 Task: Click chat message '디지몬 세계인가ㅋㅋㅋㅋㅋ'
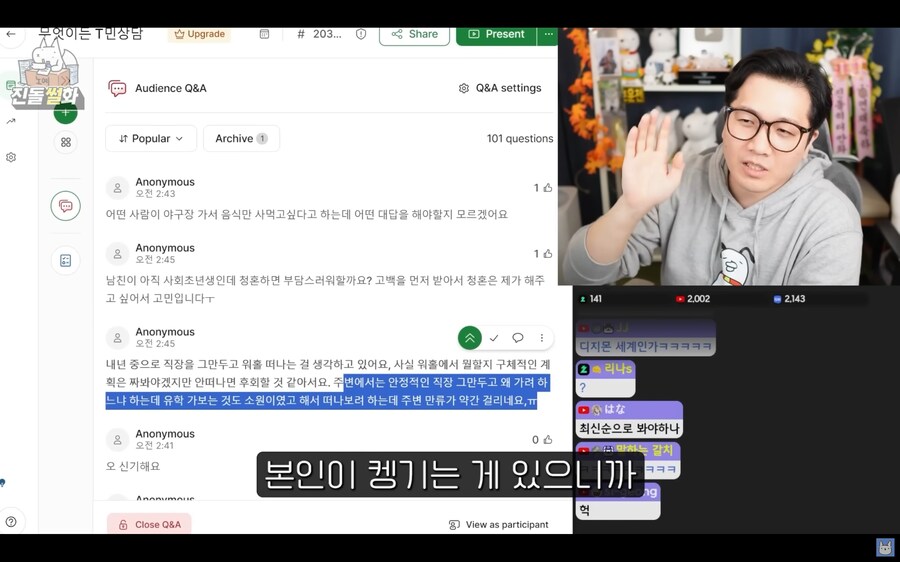[x=645, y=346]
